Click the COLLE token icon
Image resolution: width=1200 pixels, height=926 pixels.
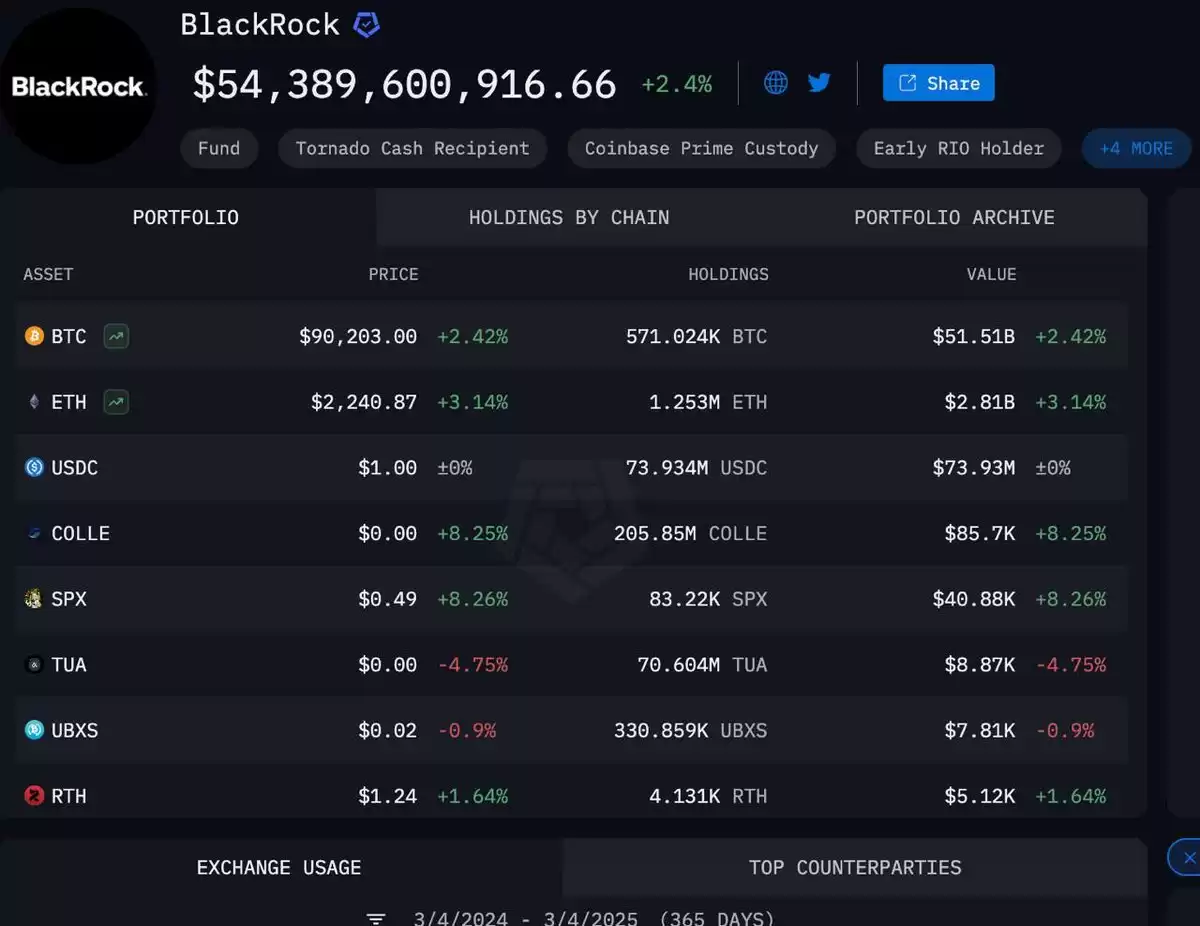[35, 533]
